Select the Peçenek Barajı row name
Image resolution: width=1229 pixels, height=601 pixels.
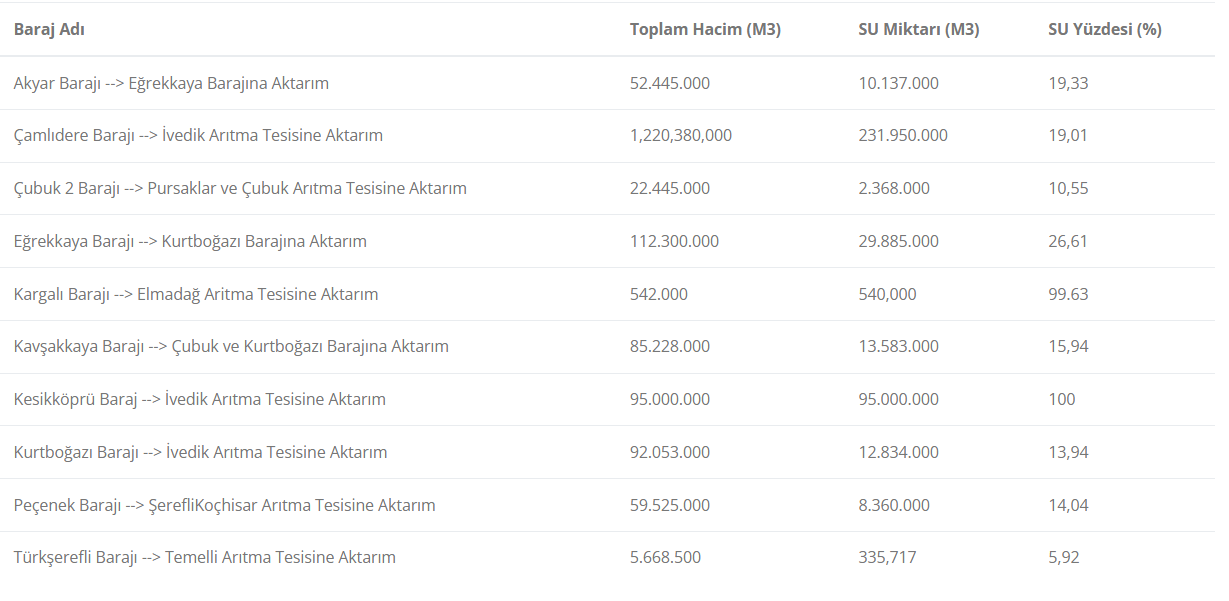[224, 505]
